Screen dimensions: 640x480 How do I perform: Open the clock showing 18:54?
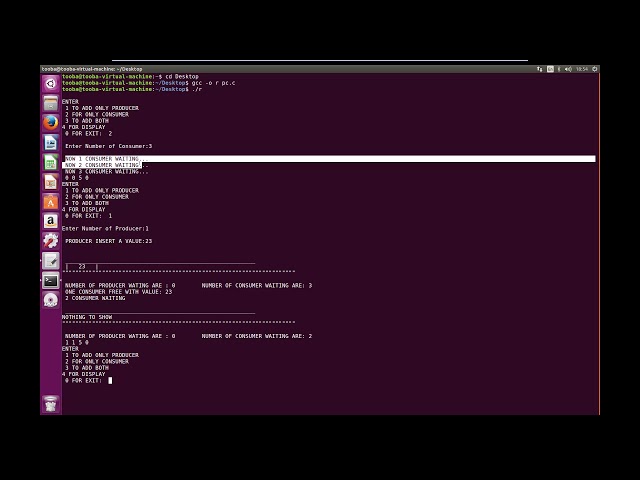pos(582,69)
